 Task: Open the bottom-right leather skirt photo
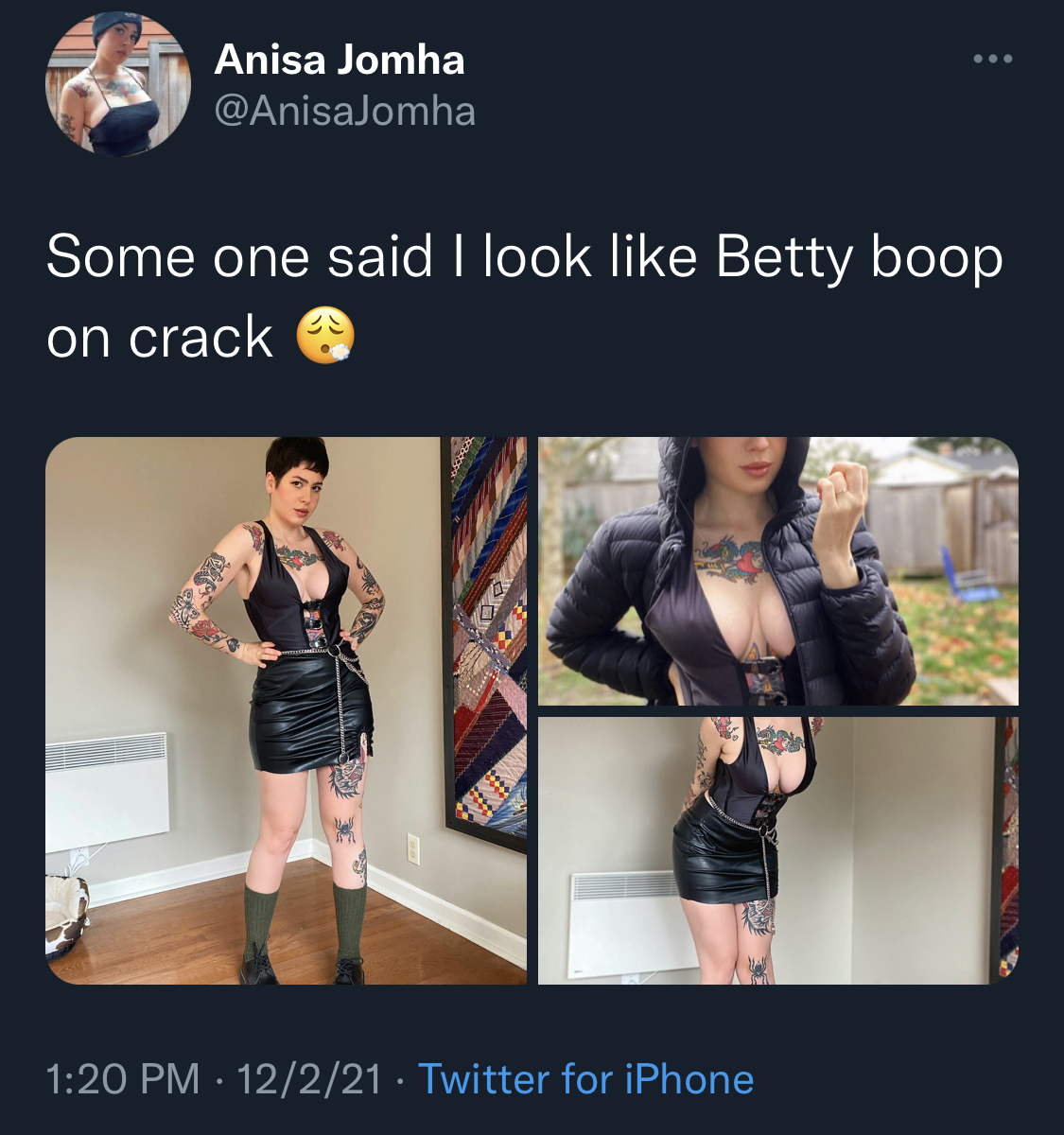click(x=778, y=850)
